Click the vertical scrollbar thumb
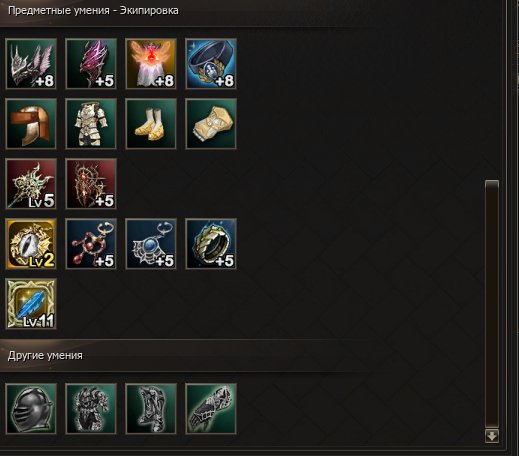 (x=492, y=304)
